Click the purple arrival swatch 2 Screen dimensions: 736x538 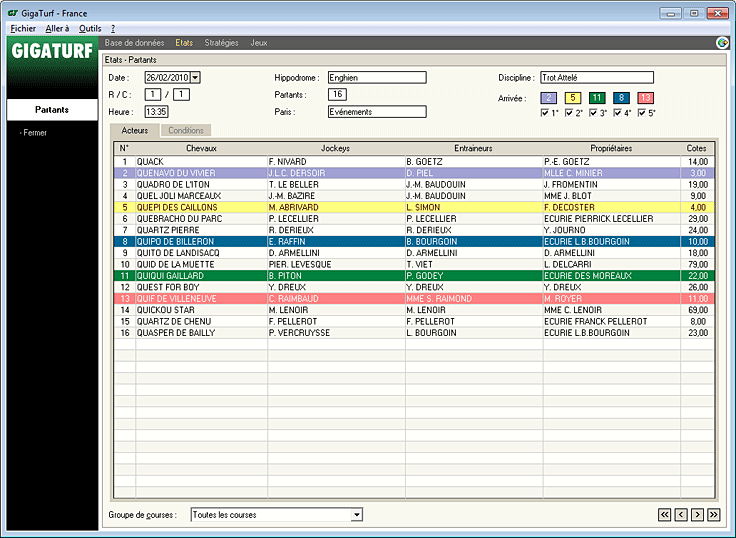point(548,98)
